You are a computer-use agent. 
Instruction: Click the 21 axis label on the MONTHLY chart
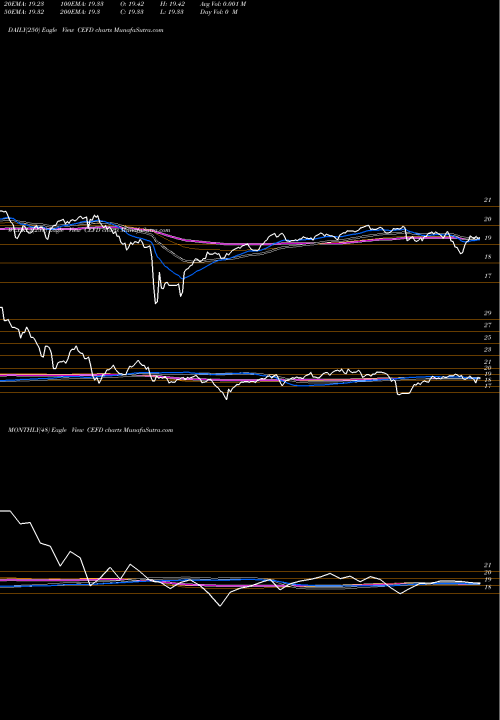click(x=487, y=565)
